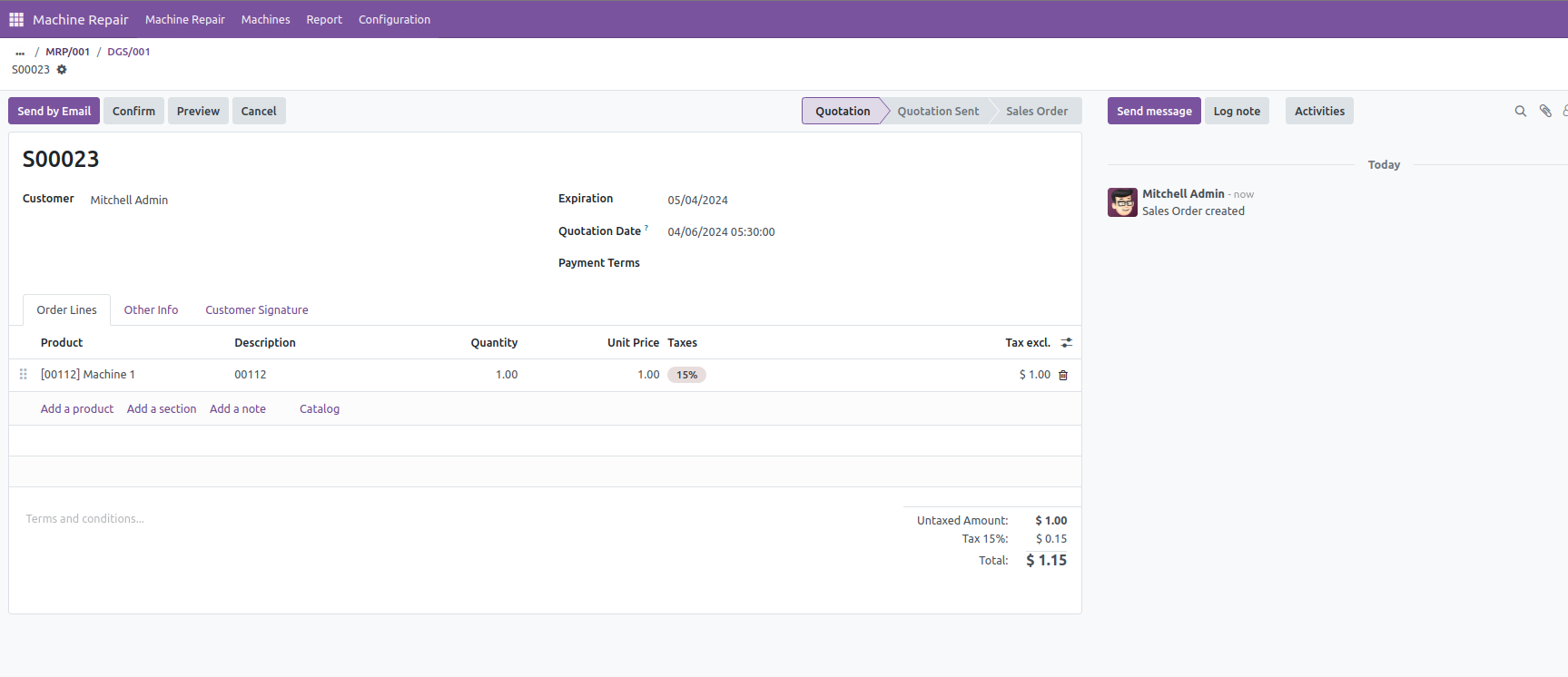Open optional columns settings icon
The height and width of the screenshot is (677, 1568).
1067,343
